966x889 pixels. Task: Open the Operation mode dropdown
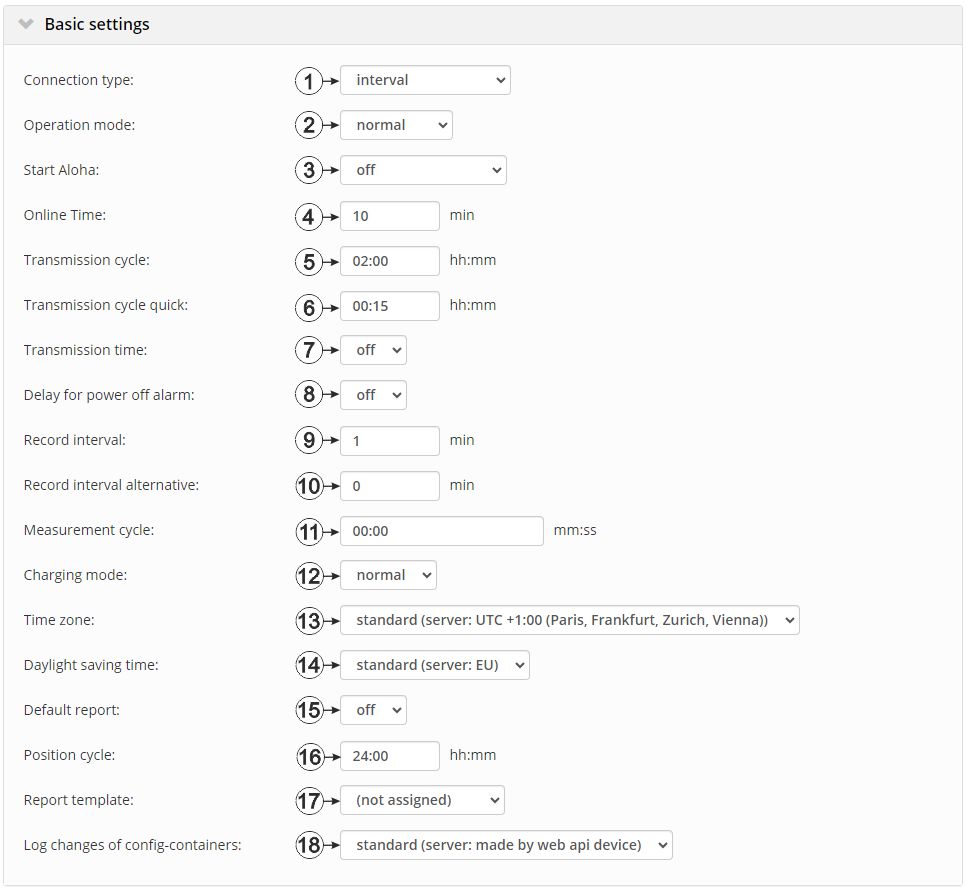(396, 125)
